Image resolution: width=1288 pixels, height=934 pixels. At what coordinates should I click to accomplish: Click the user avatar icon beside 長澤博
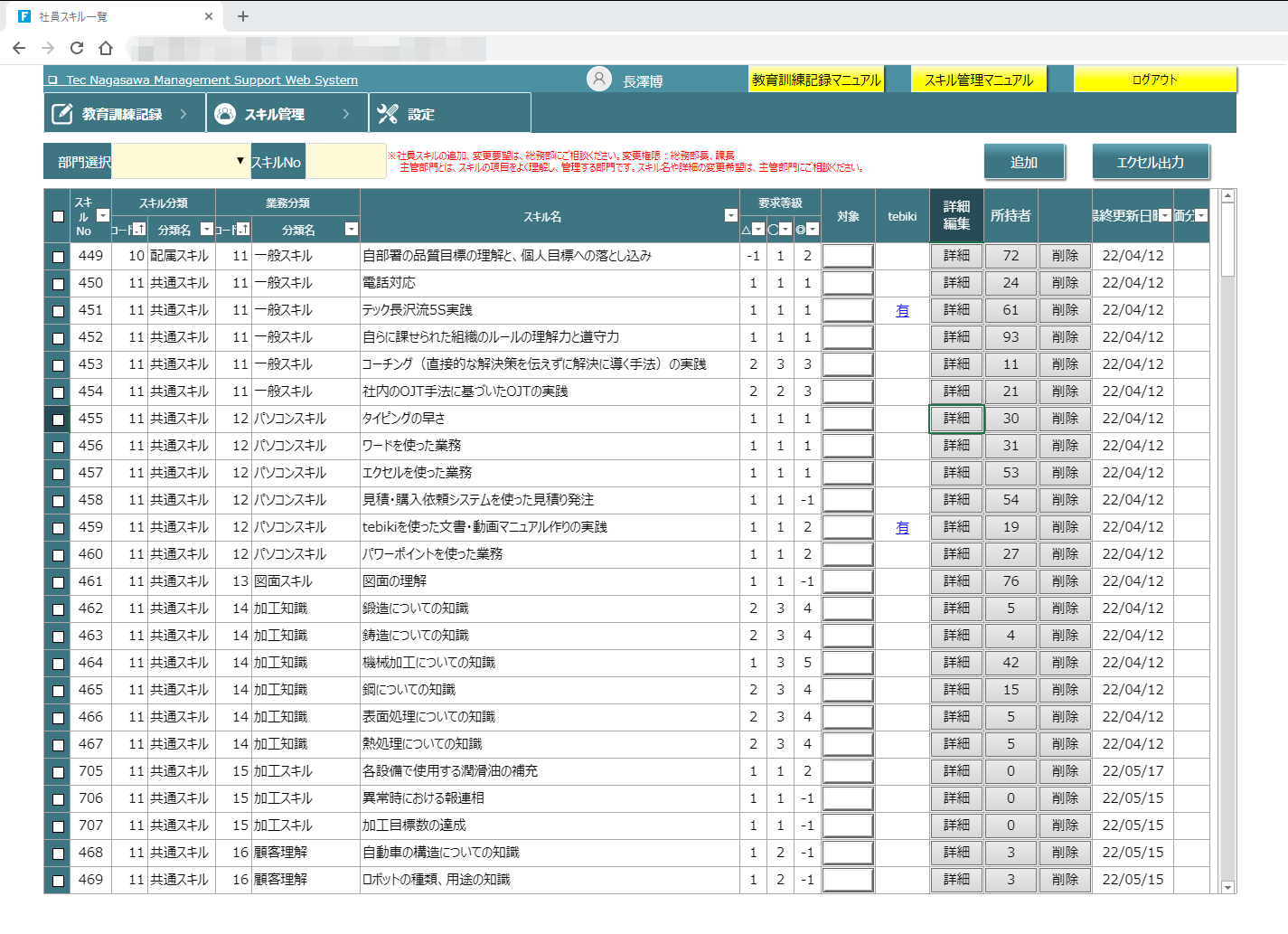point(598,80)
